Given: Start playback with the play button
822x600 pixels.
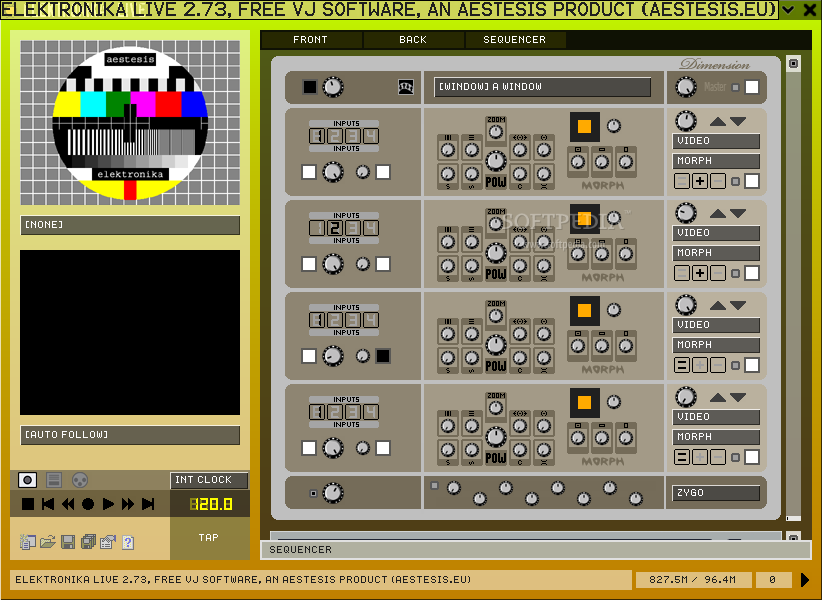Looking at the screenshot, I should tap(108, 504).
